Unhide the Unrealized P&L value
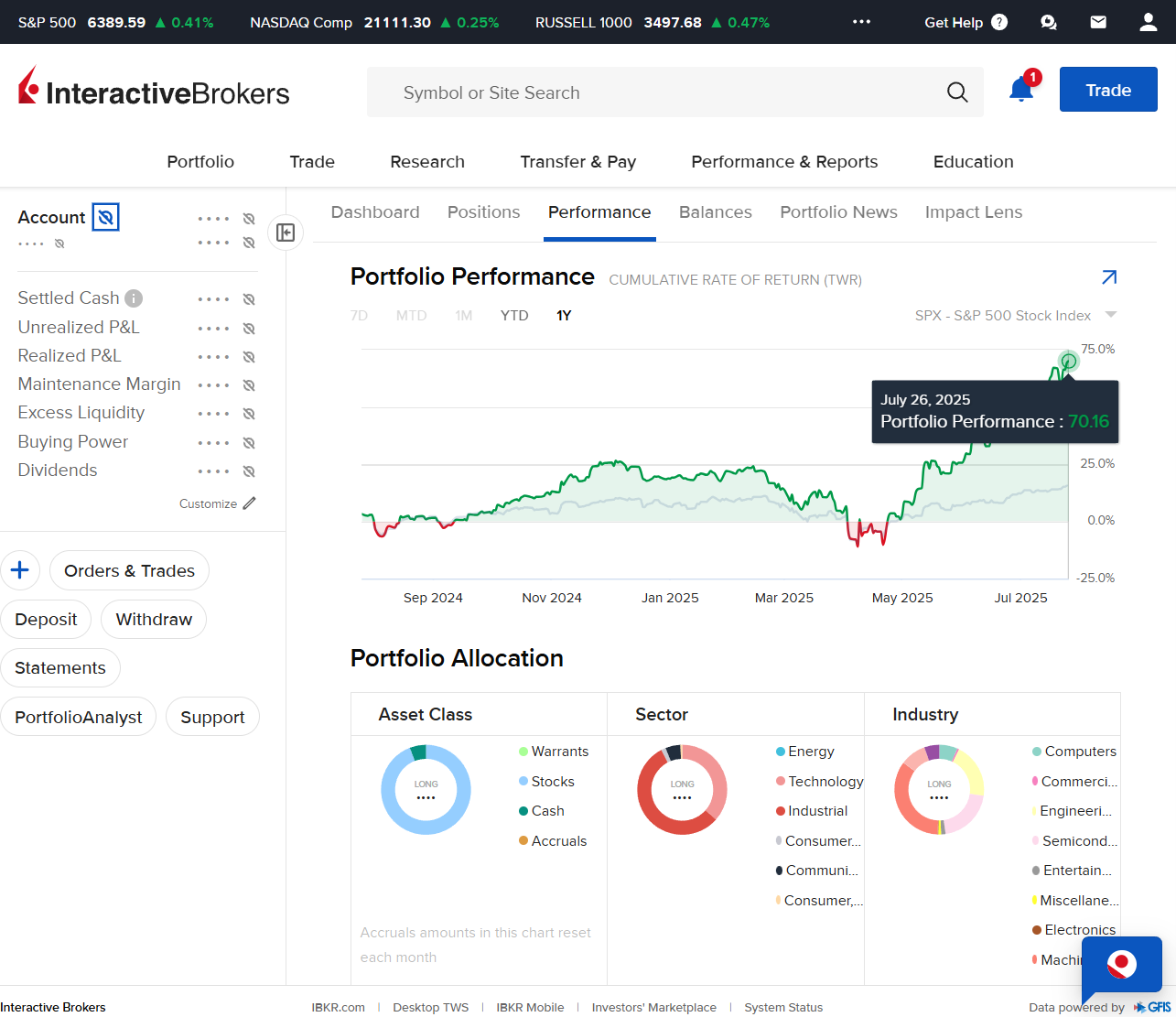 (x=249, y=329)
